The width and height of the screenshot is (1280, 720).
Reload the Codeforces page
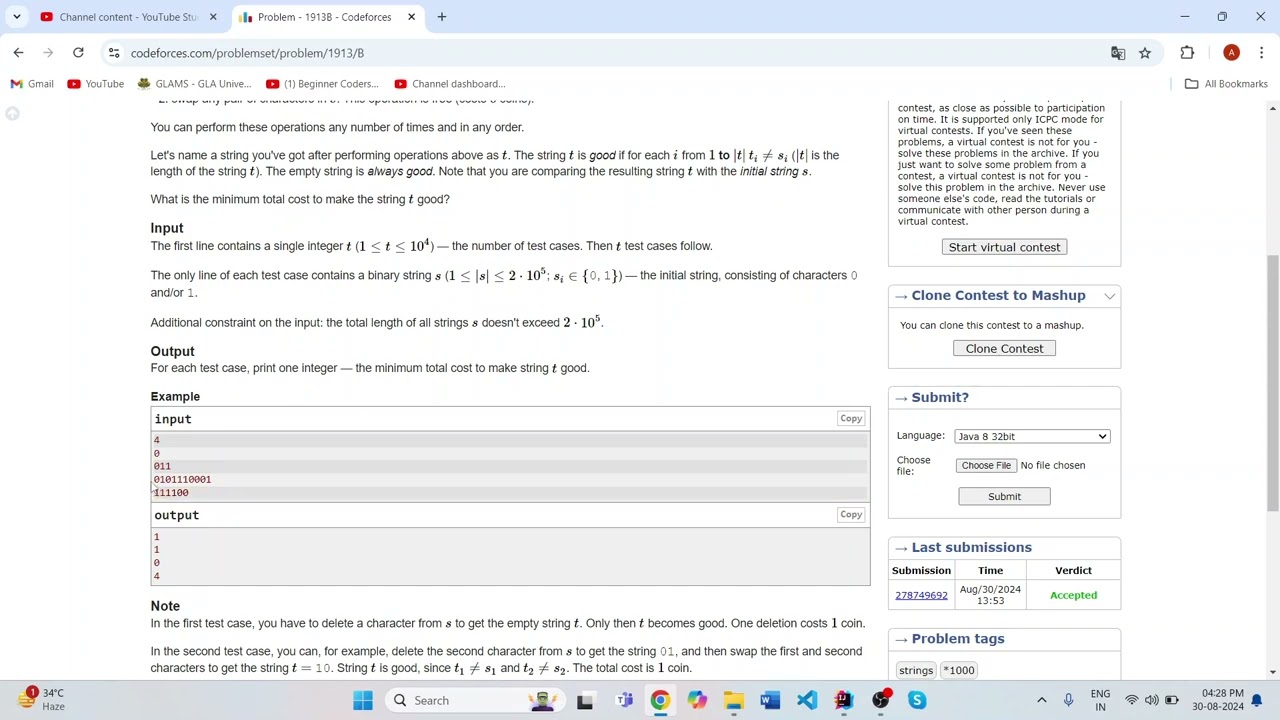click(x=78, y=53)
